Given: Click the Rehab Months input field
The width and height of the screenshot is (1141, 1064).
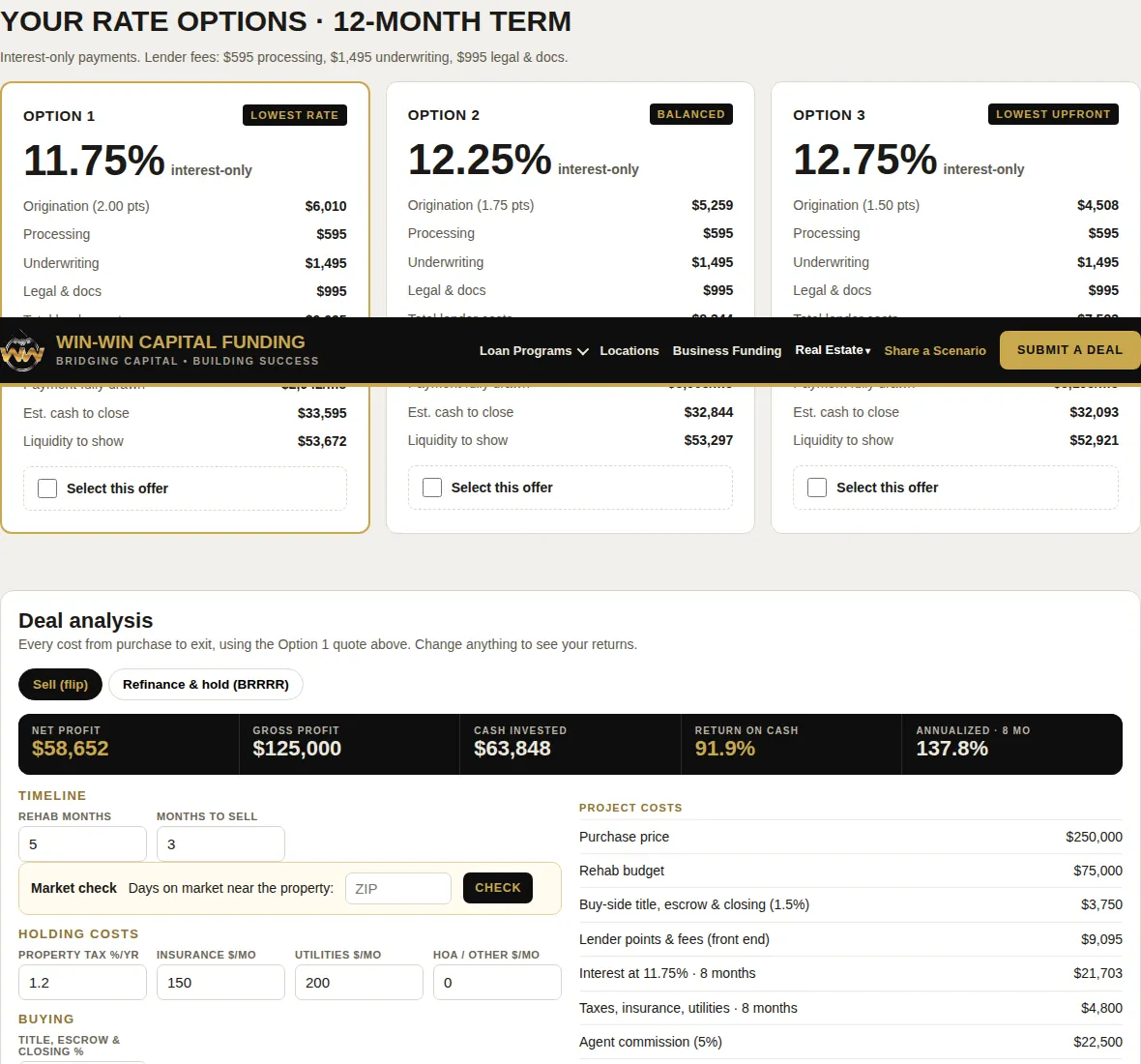Looking at the screenshot, I should click(x=82, y=844).
